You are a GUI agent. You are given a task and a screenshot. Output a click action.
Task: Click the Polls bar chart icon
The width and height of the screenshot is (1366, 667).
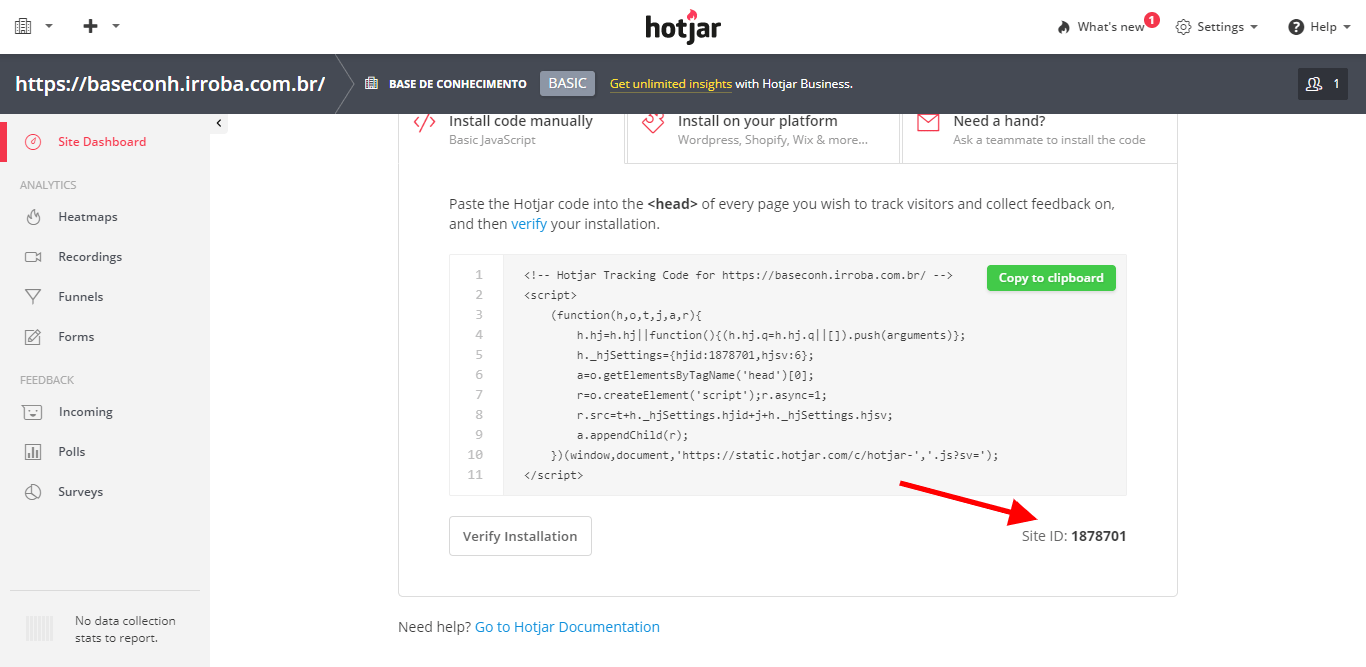coord(33,452)
